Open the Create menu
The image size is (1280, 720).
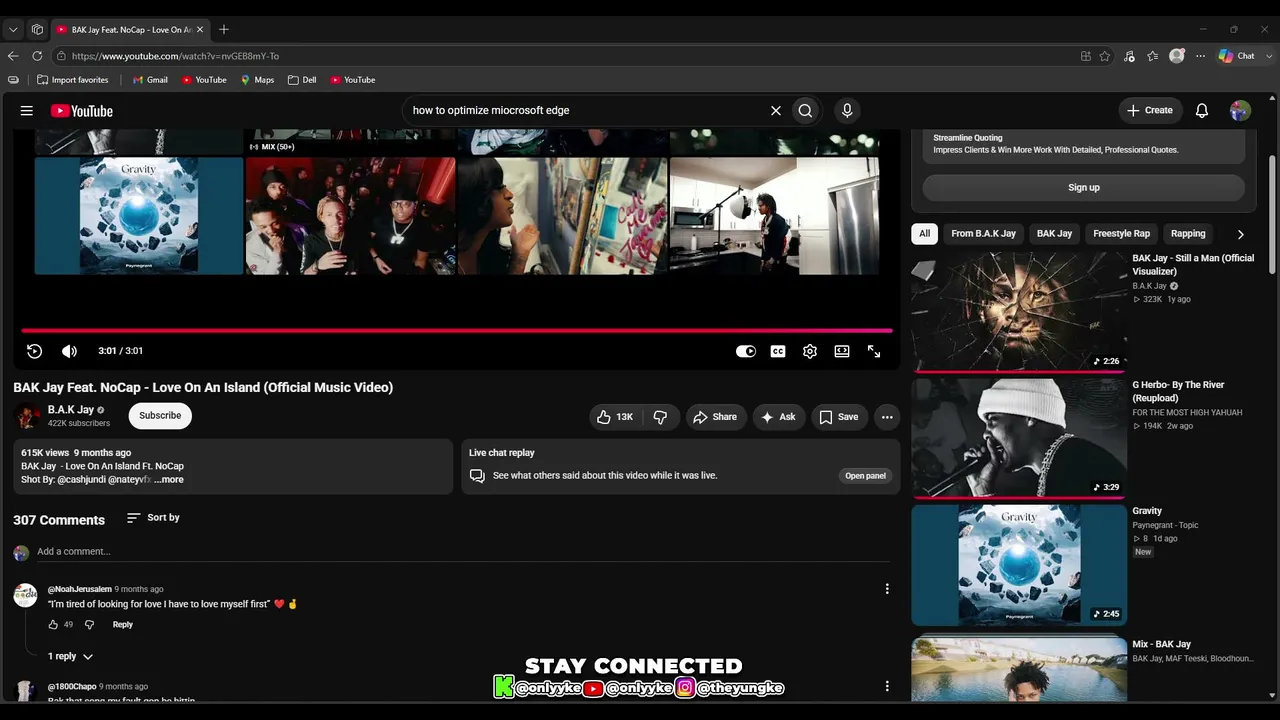pos(1150,111)
